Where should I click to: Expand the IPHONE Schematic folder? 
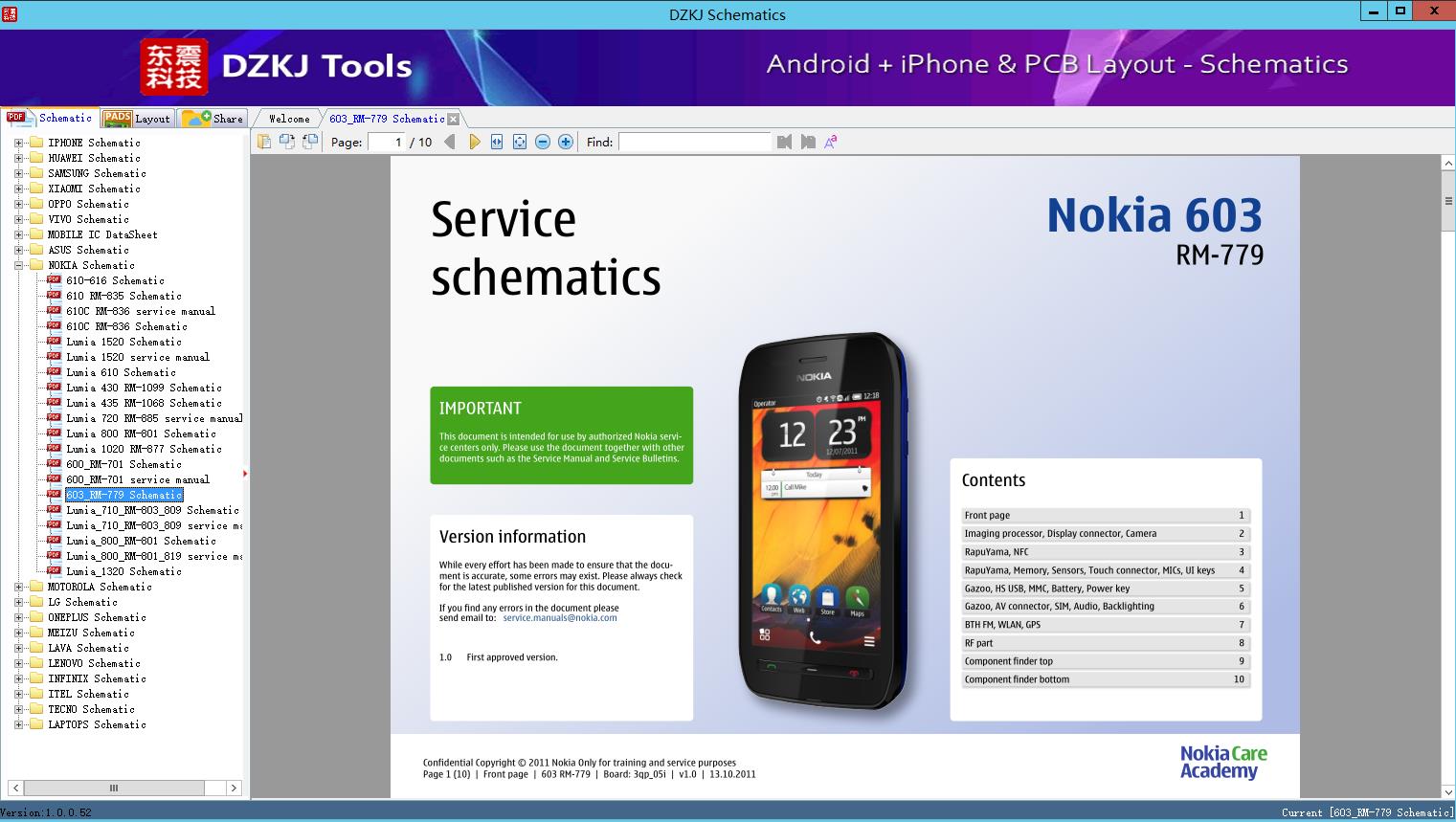pyautogui.click(x=18, y=143)
